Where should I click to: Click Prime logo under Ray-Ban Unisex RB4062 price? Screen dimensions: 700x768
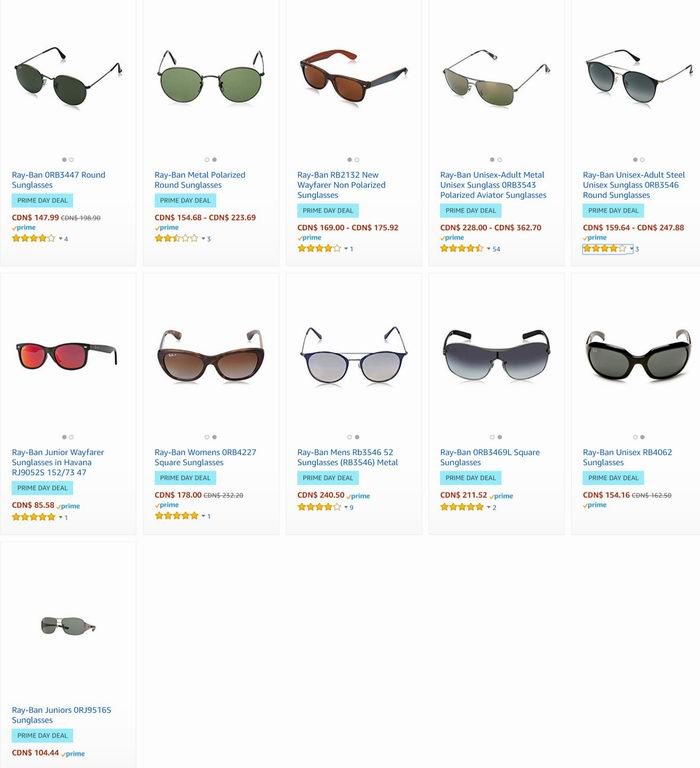click(x=595, y=505)
